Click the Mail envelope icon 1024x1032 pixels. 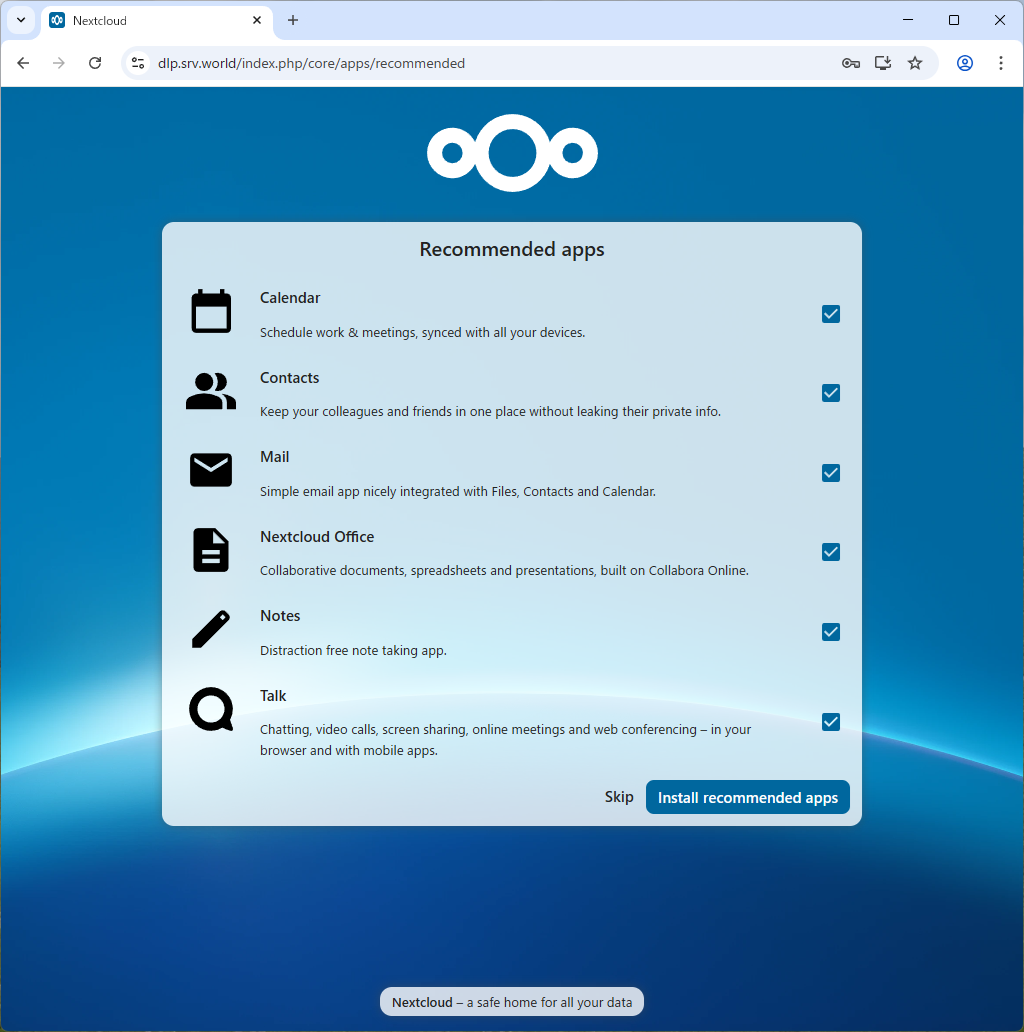click(210, 470)
